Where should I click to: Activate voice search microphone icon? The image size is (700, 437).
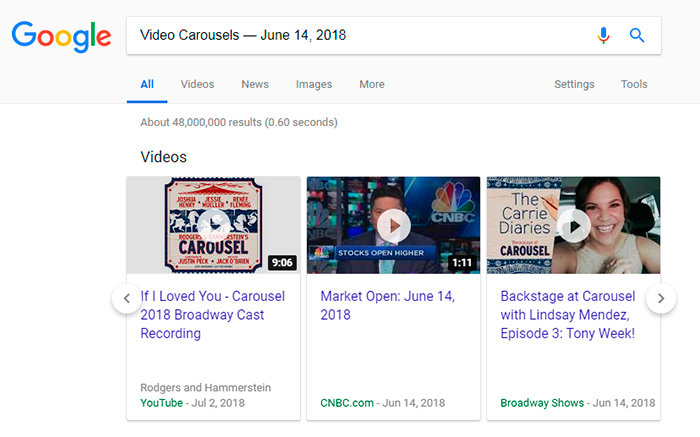pyautogui.click(x=603, y=35)
